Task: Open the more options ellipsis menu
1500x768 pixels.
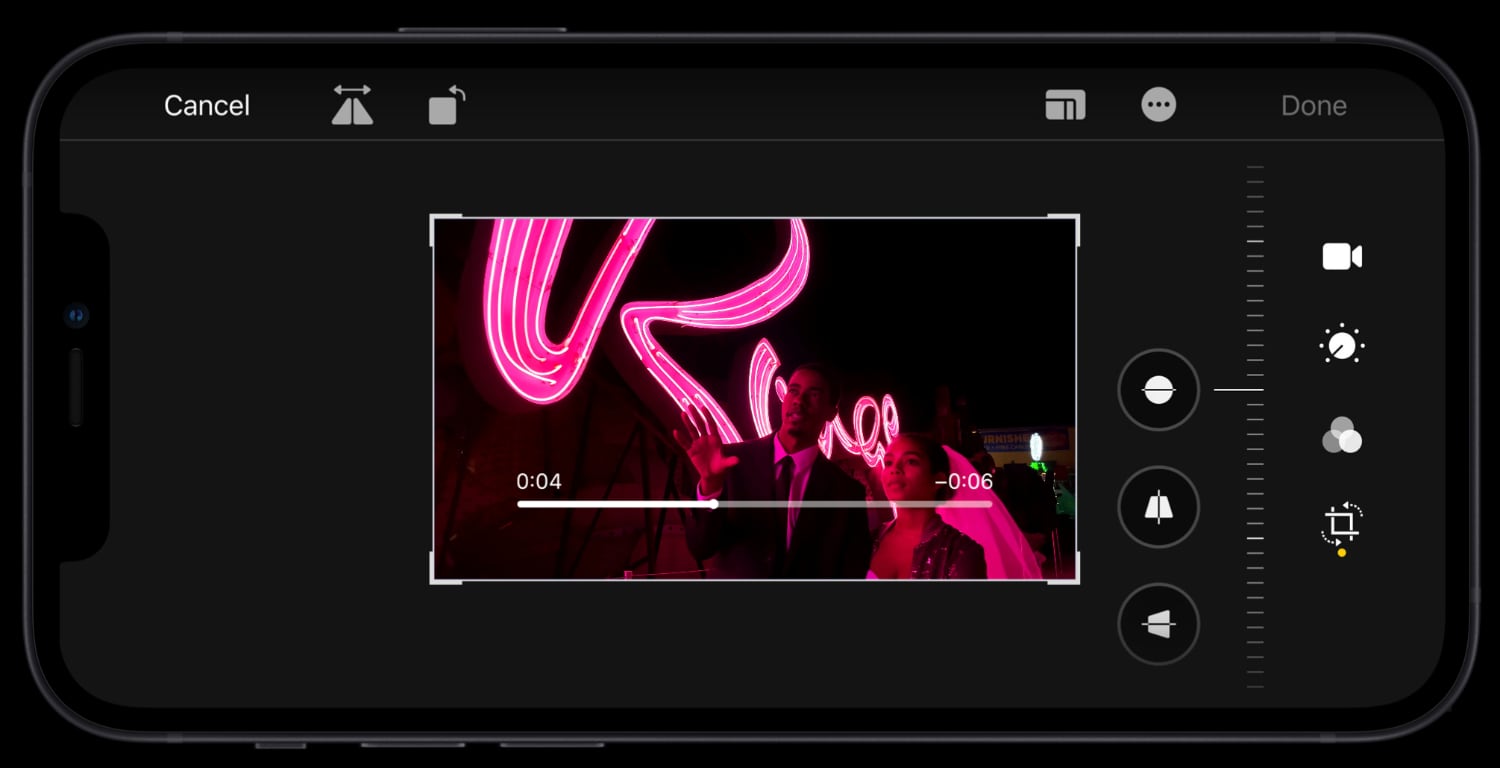Action: click(1158, 105)
